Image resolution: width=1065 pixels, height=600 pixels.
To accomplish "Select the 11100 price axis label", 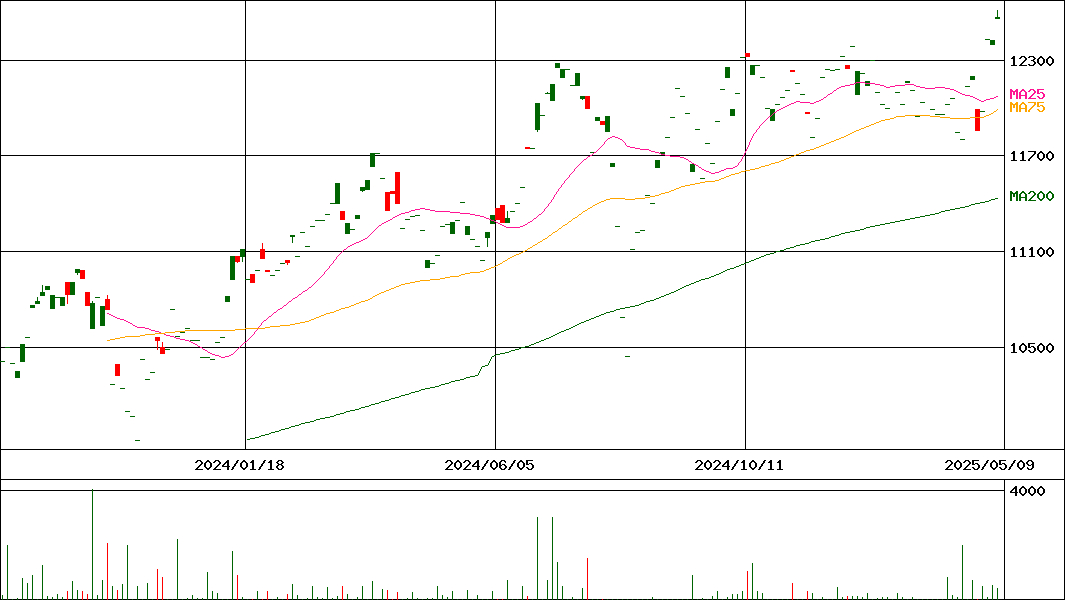I will coord(1032,252).
